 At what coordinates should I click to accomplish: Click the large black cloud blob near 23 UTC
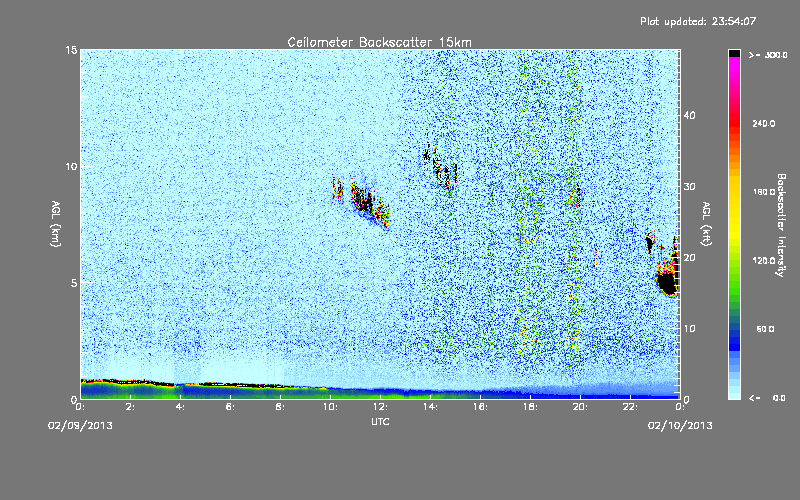tap(667, 282)
